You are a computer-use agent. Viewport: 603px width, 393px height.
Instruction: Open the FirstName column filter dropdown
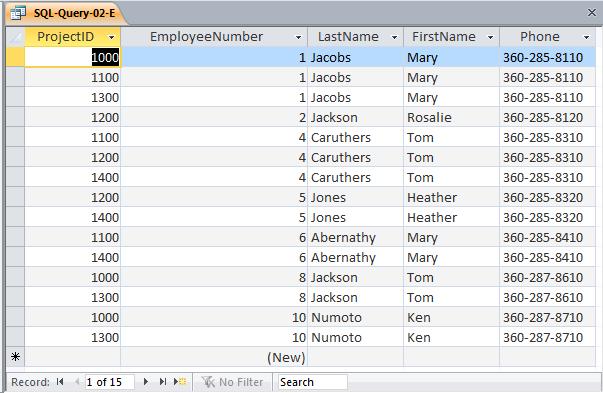point(490,37)
